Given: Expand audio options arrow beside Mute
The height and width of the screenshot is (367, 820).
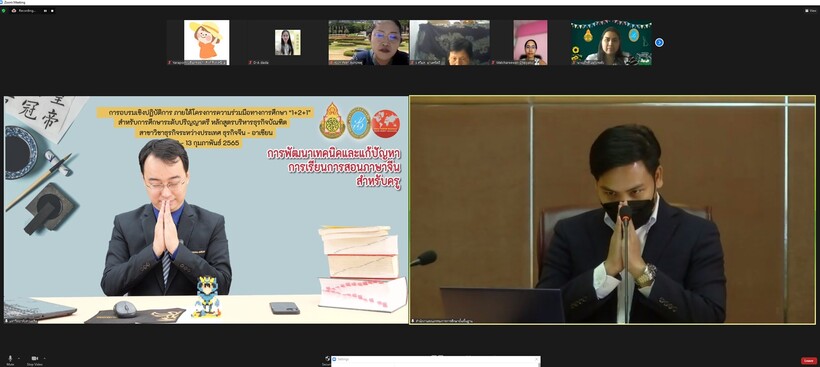Looking at the screenshot, I should point(19,359).
